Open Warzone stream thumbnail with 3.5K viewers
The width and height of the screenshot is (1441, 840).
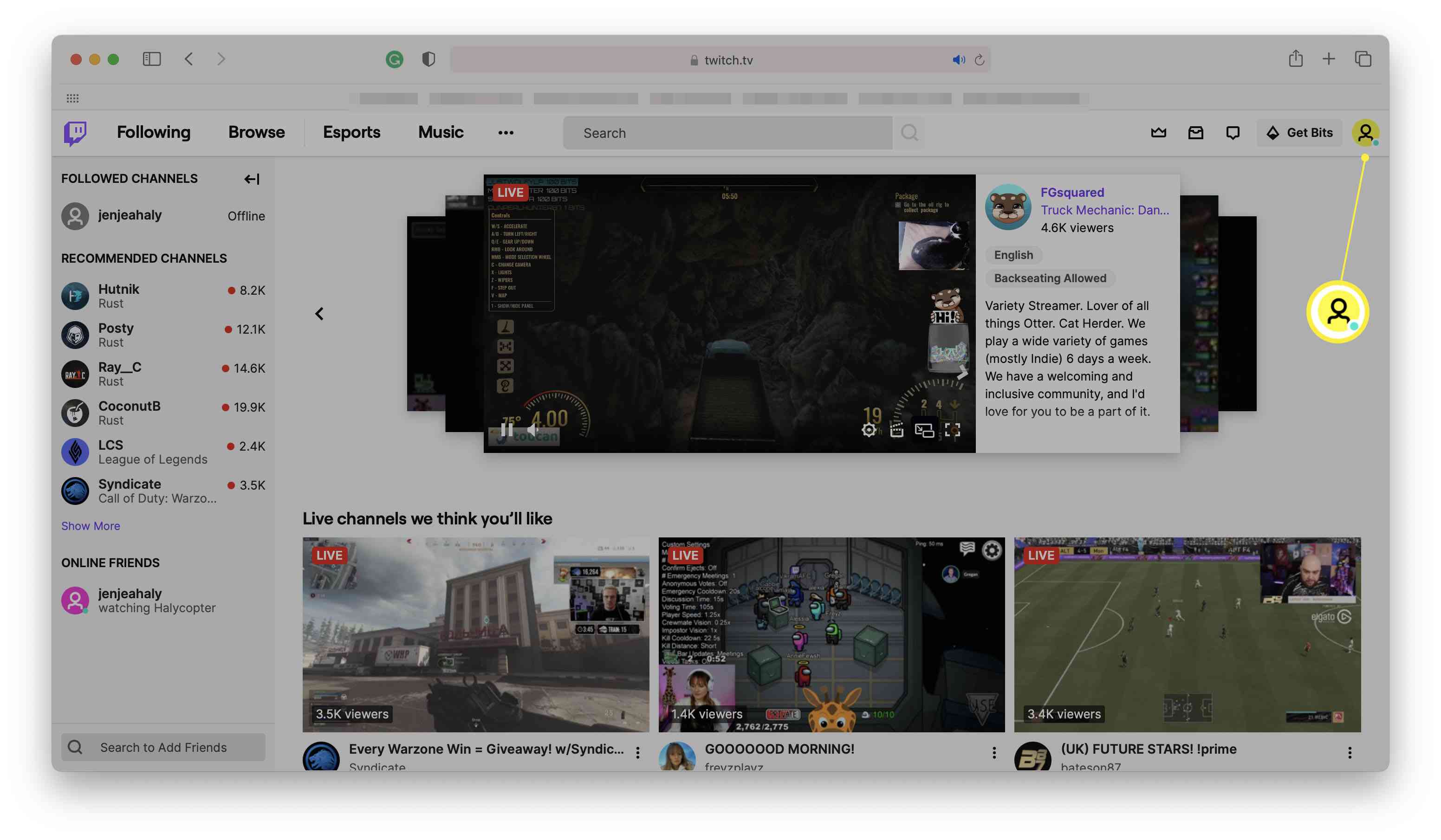475,634
